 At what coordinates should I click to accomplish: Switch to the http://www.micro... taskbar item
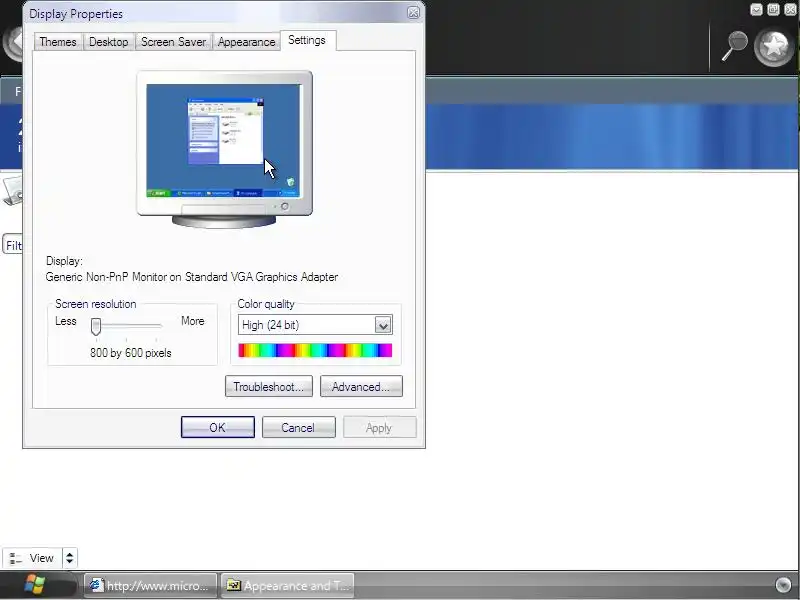coord(150,586)
